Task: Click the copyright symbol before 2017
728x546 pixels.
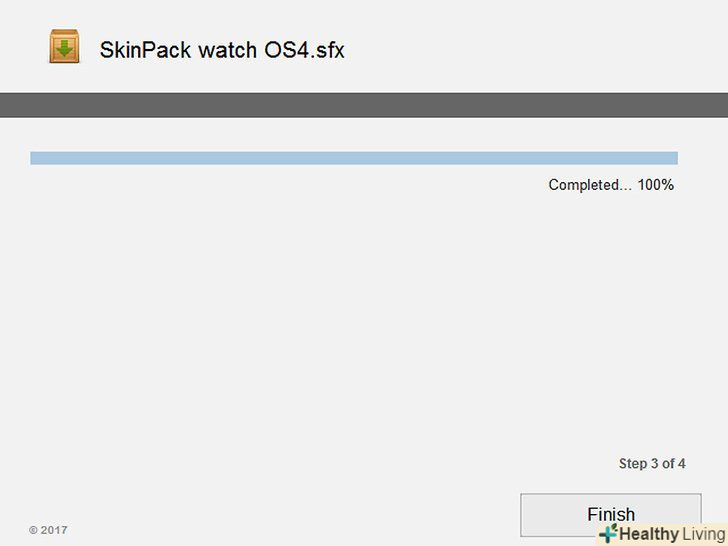Action: (x=33, y=530)
